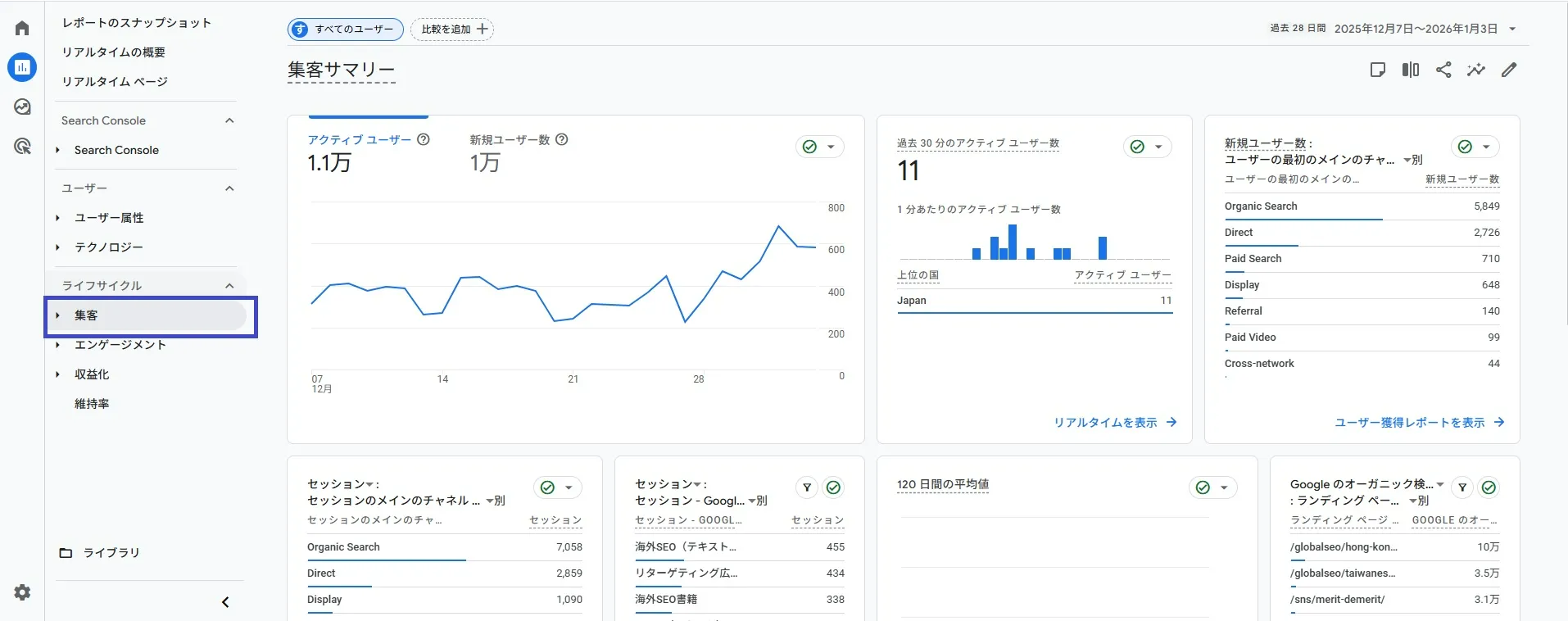Open the Advertising icon in left rail

point(22,146)
